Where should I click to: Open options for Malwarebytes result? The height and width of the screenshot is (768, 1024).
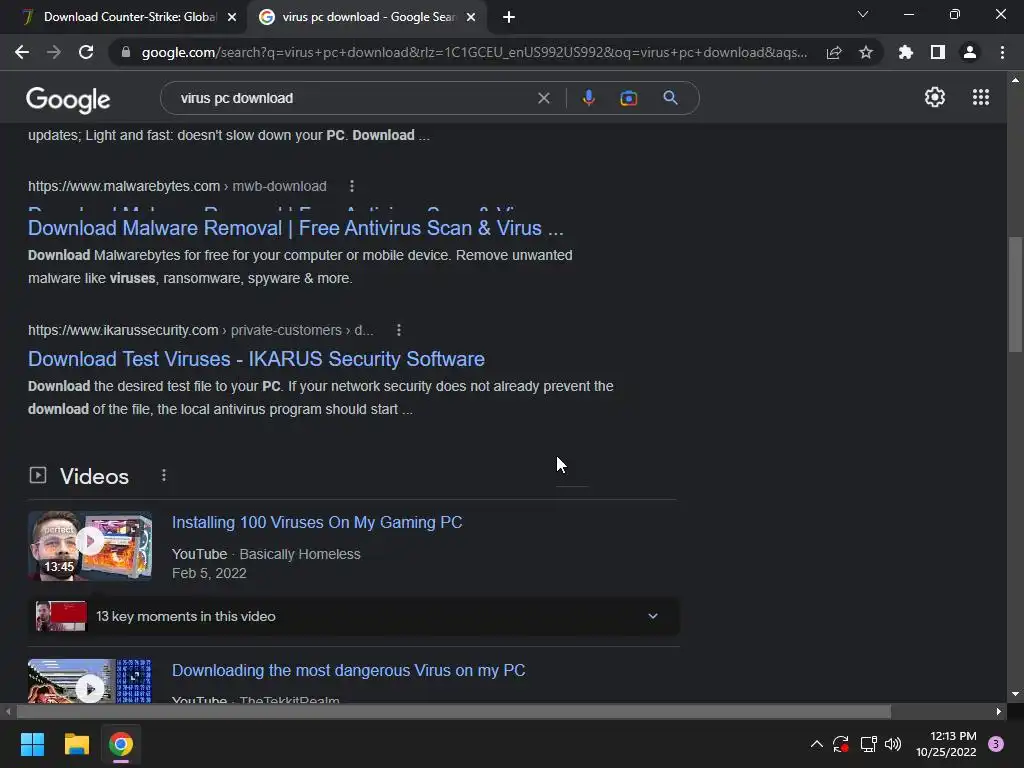point(352,186)
